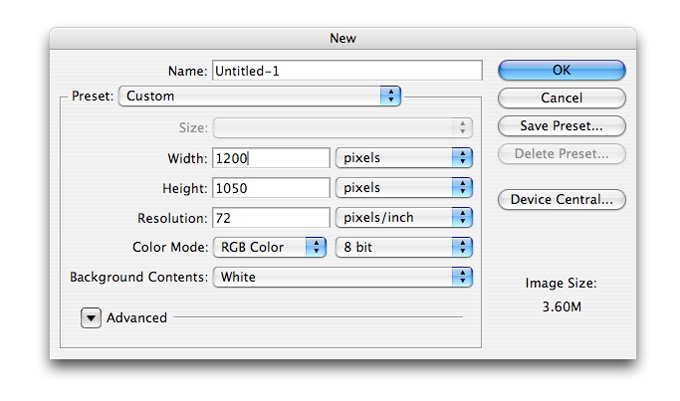Image resolution: width=680 pixels, height=401 pixels.
Task: Click the Height field showing 1050
Action: 270,187
